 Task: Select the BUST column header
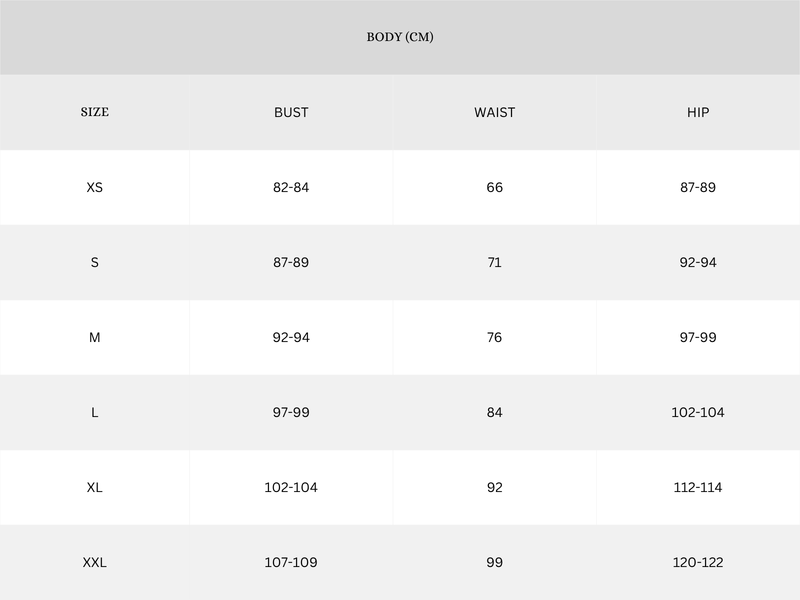291,112
